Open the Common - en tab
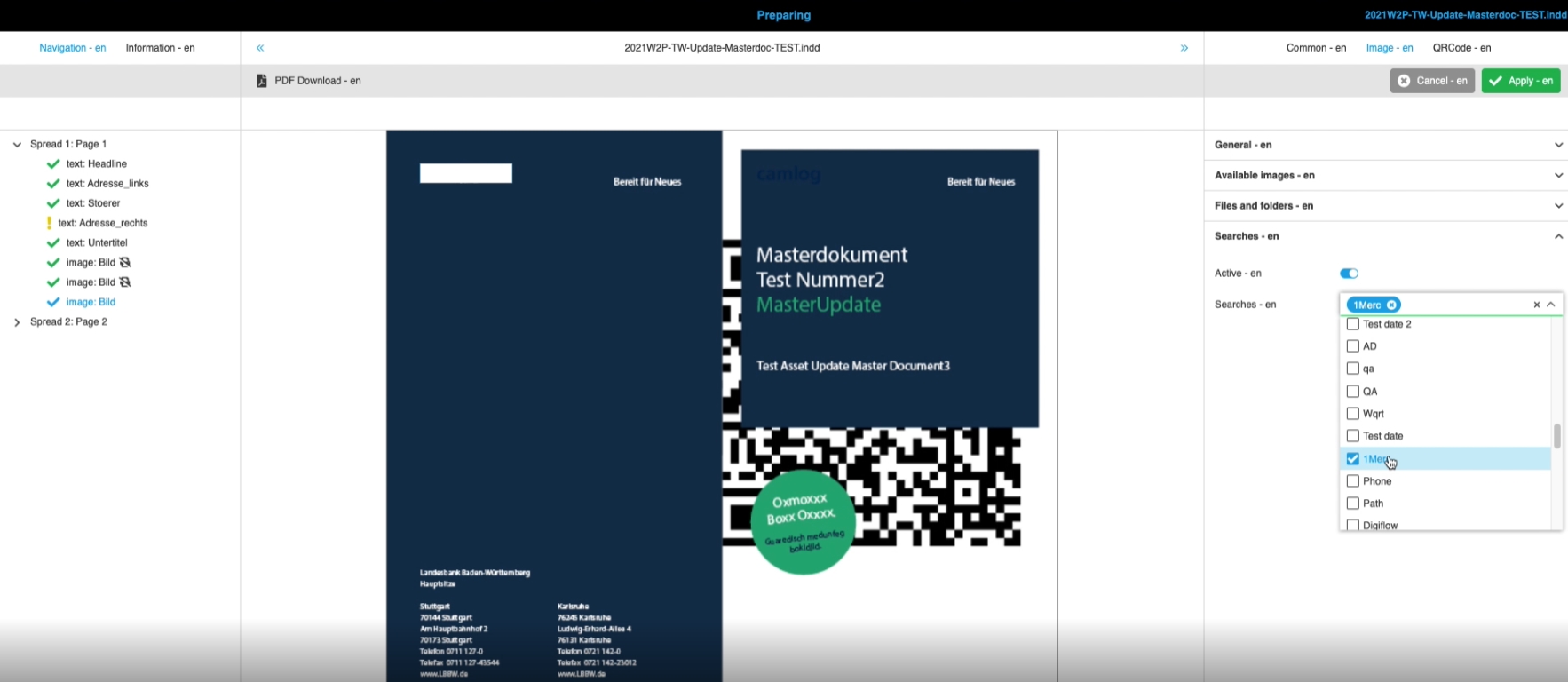1568x682 pixels. pyautogui.click(x=1316, y=48)
